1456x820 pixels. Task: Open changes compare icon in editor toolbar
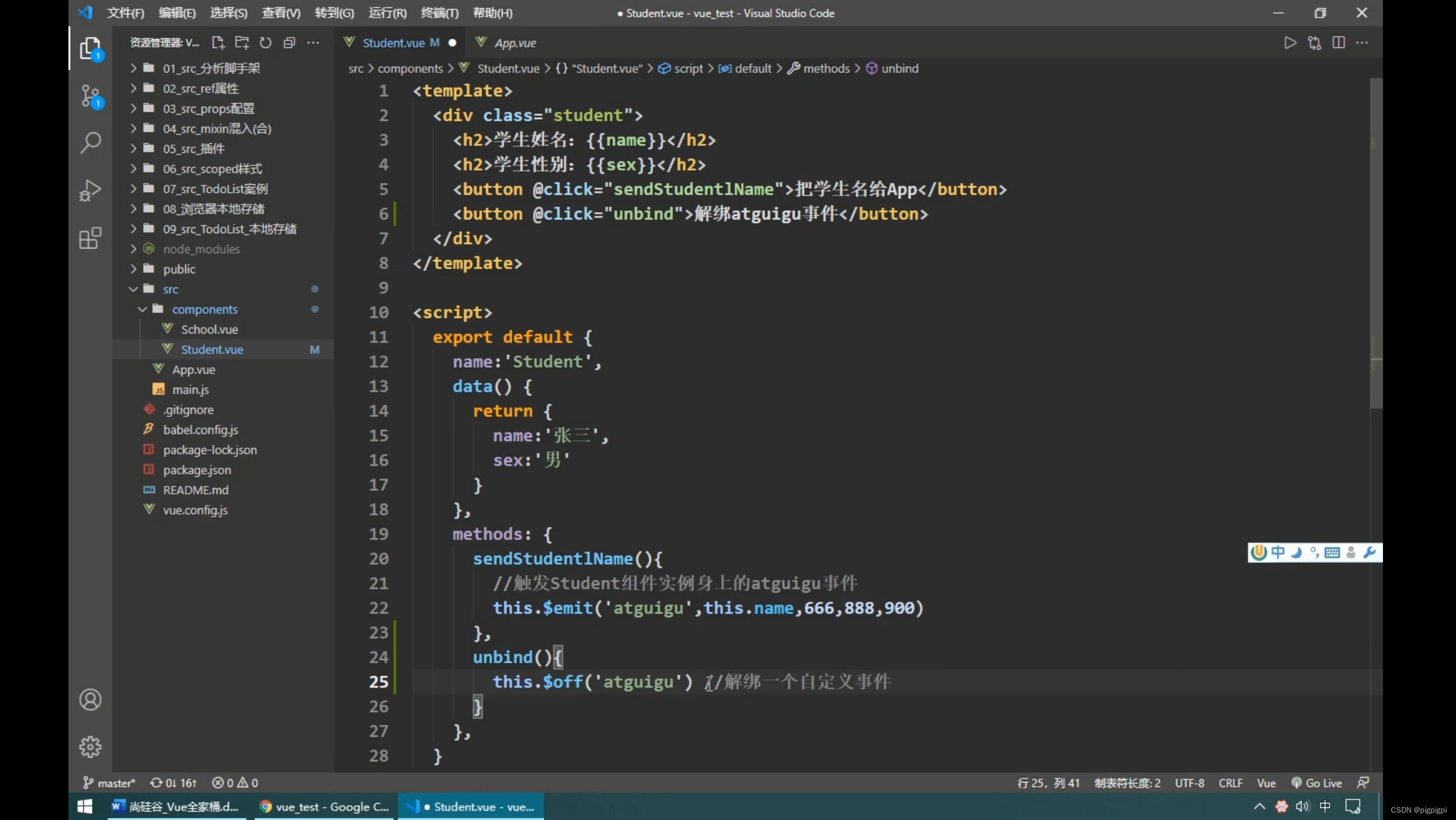pos(1315,43)
